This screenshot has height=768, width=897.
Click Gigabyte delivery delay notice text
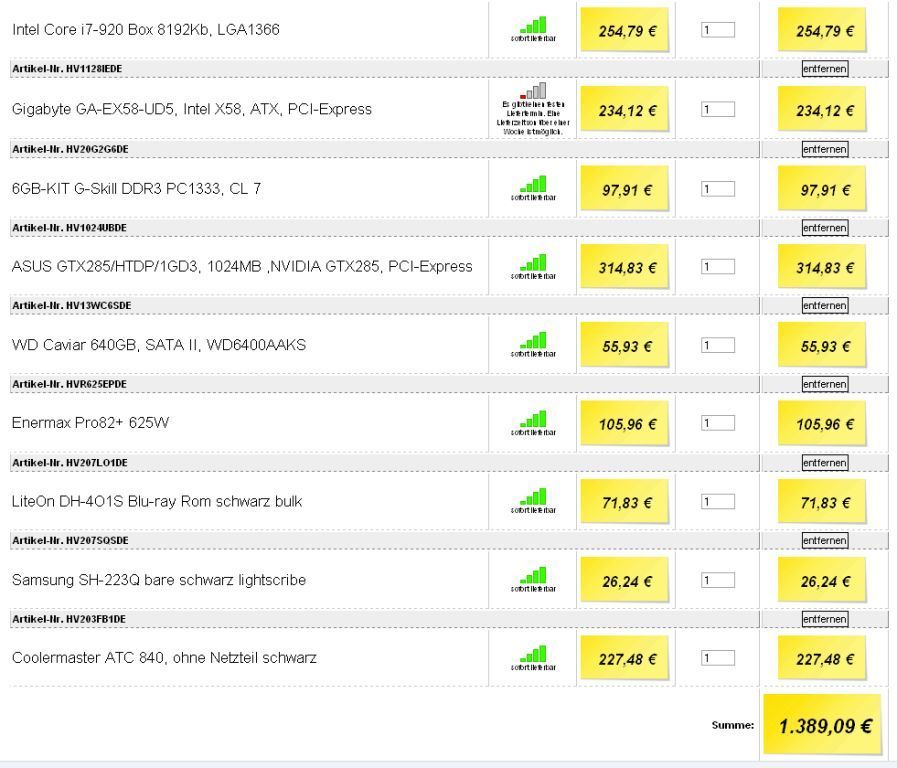point(533,118)
